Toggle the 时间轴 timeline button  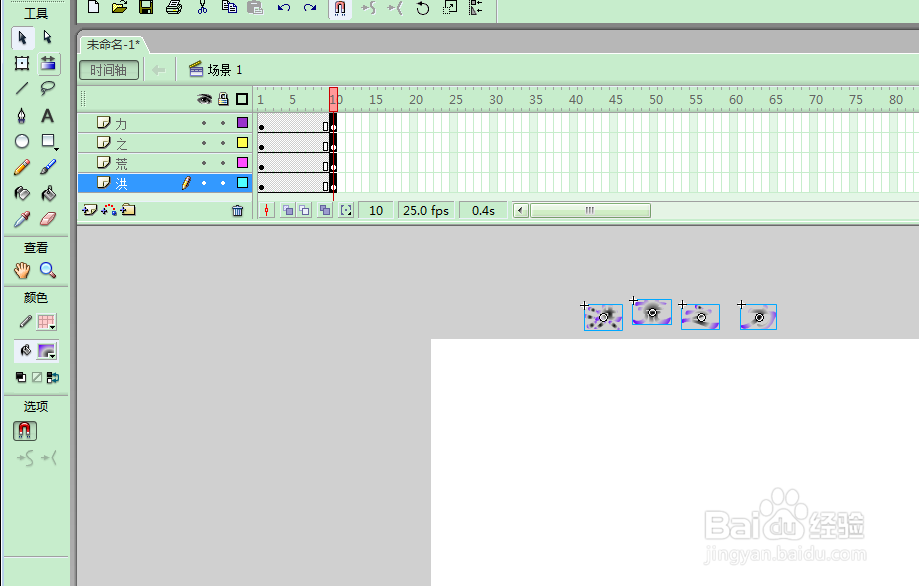[109, 70]
